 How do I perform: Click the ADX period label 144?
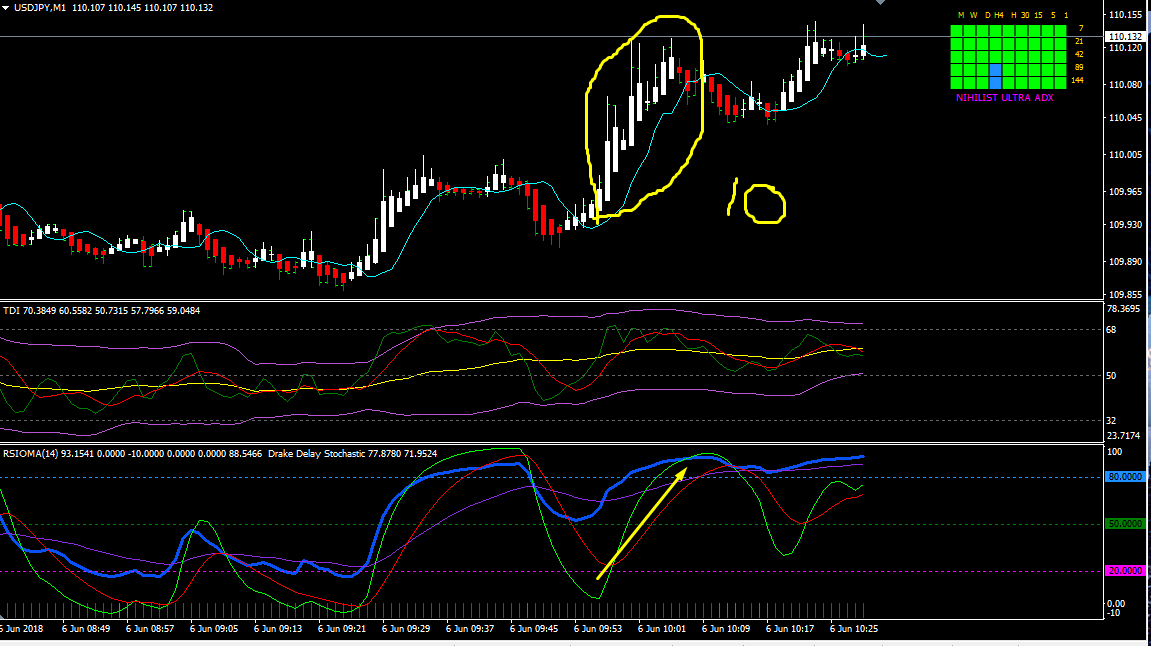[1078, 81]
